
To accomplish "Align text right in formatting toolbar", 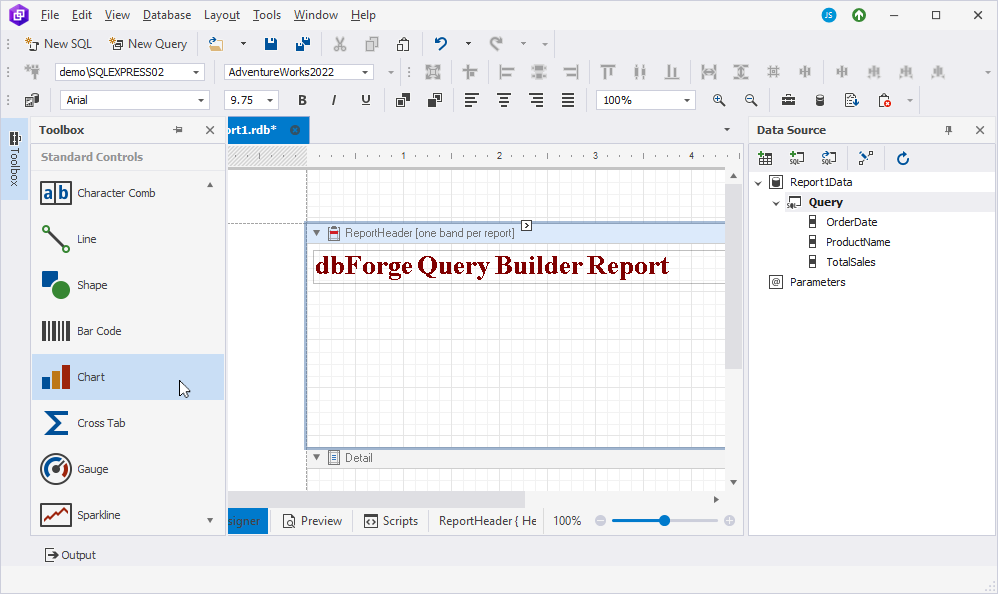I will [536, 100].
